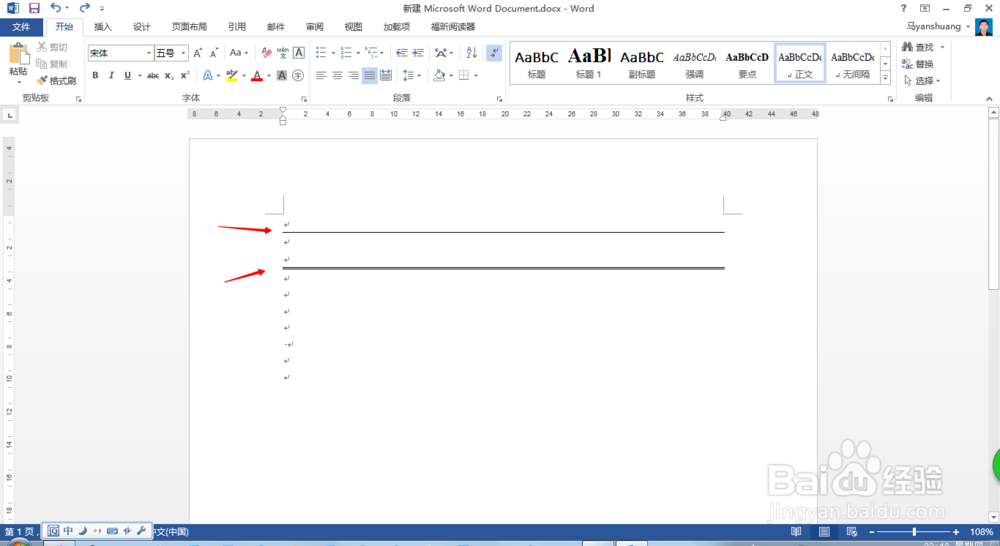Toggle strikethrough formatting
1000x546 pixels.
153,75
